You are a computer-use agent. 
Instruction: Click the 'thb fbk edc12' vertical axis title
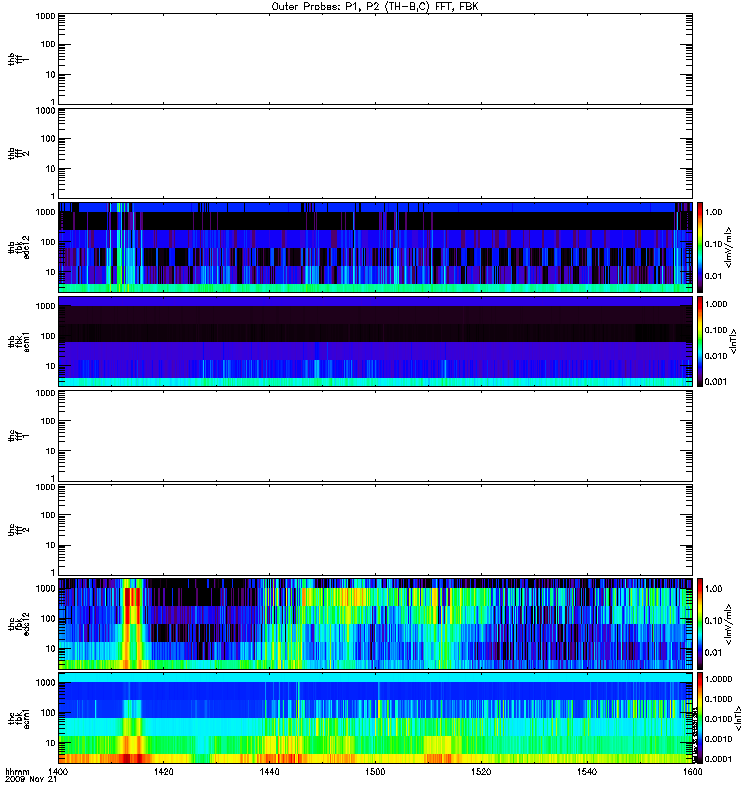(x=19, y=247)
